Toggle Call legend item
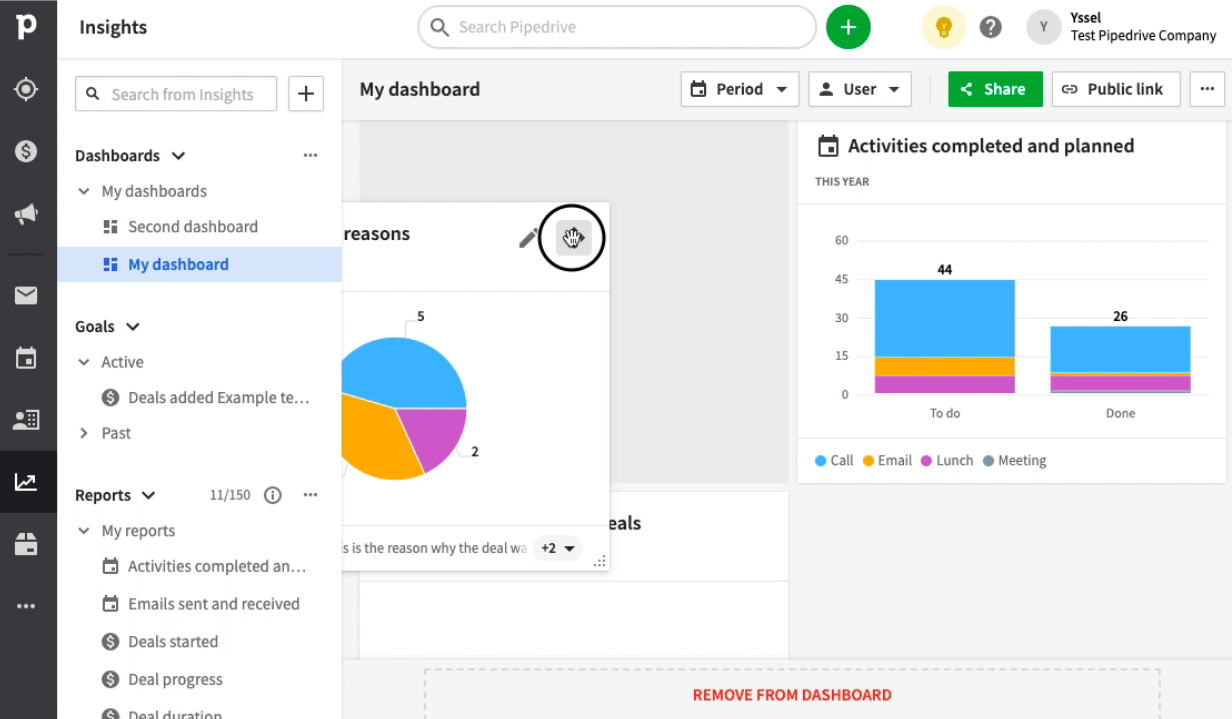 coord(834,461)
